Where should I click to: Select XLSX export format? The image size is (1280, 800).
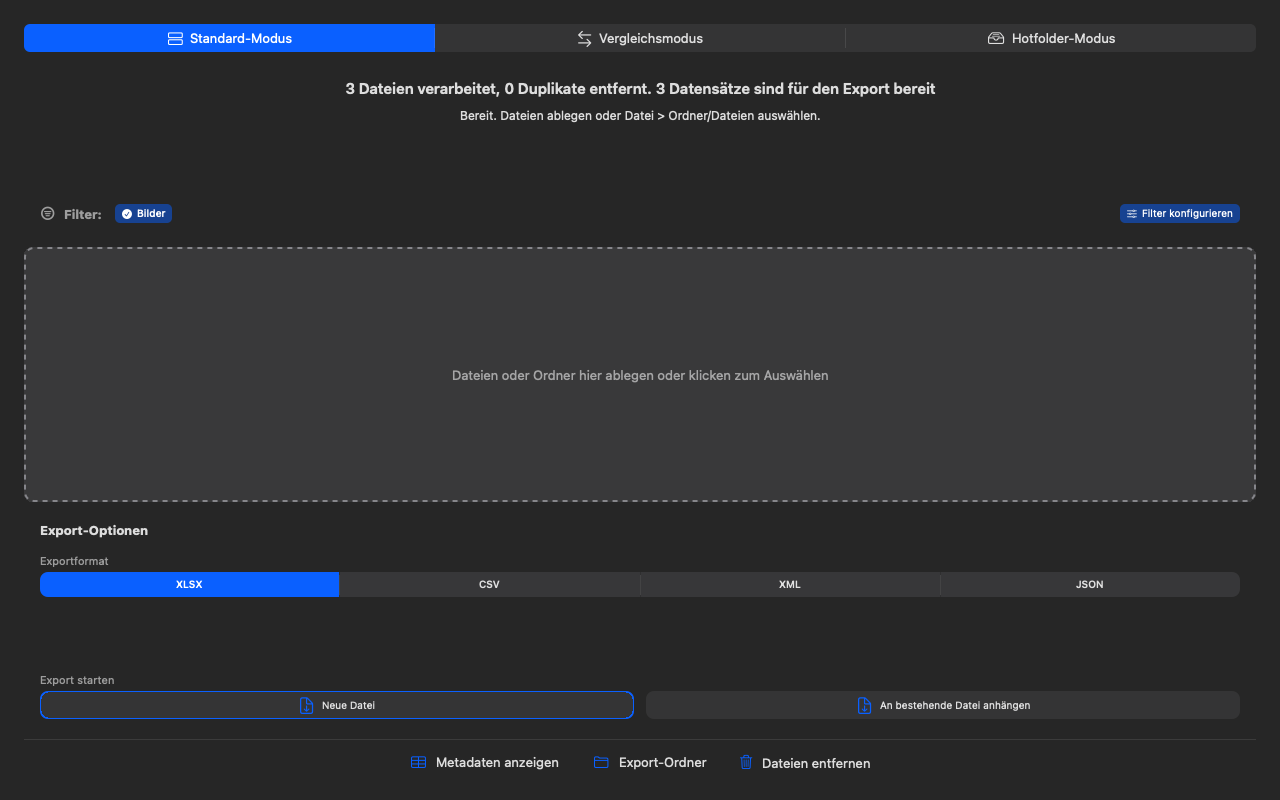[189, 584]
